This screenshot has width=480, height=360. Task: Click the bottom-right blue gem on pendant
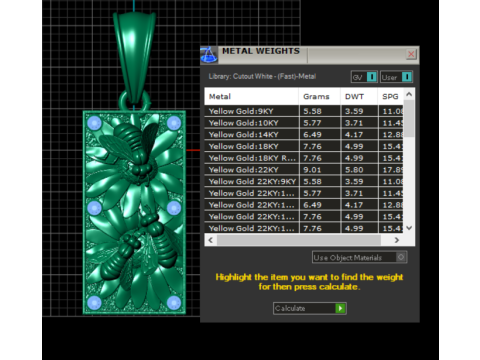(174, 303)
